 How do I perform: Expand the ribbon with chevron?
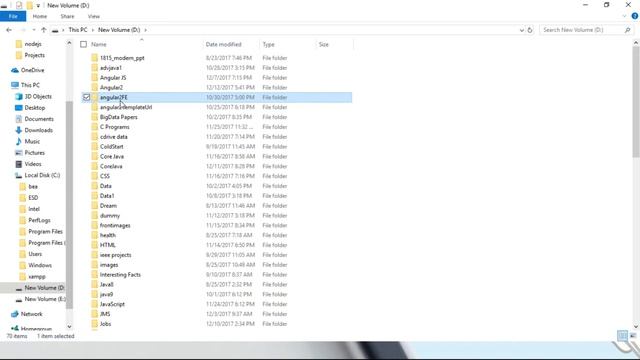(x=624, y=16)
